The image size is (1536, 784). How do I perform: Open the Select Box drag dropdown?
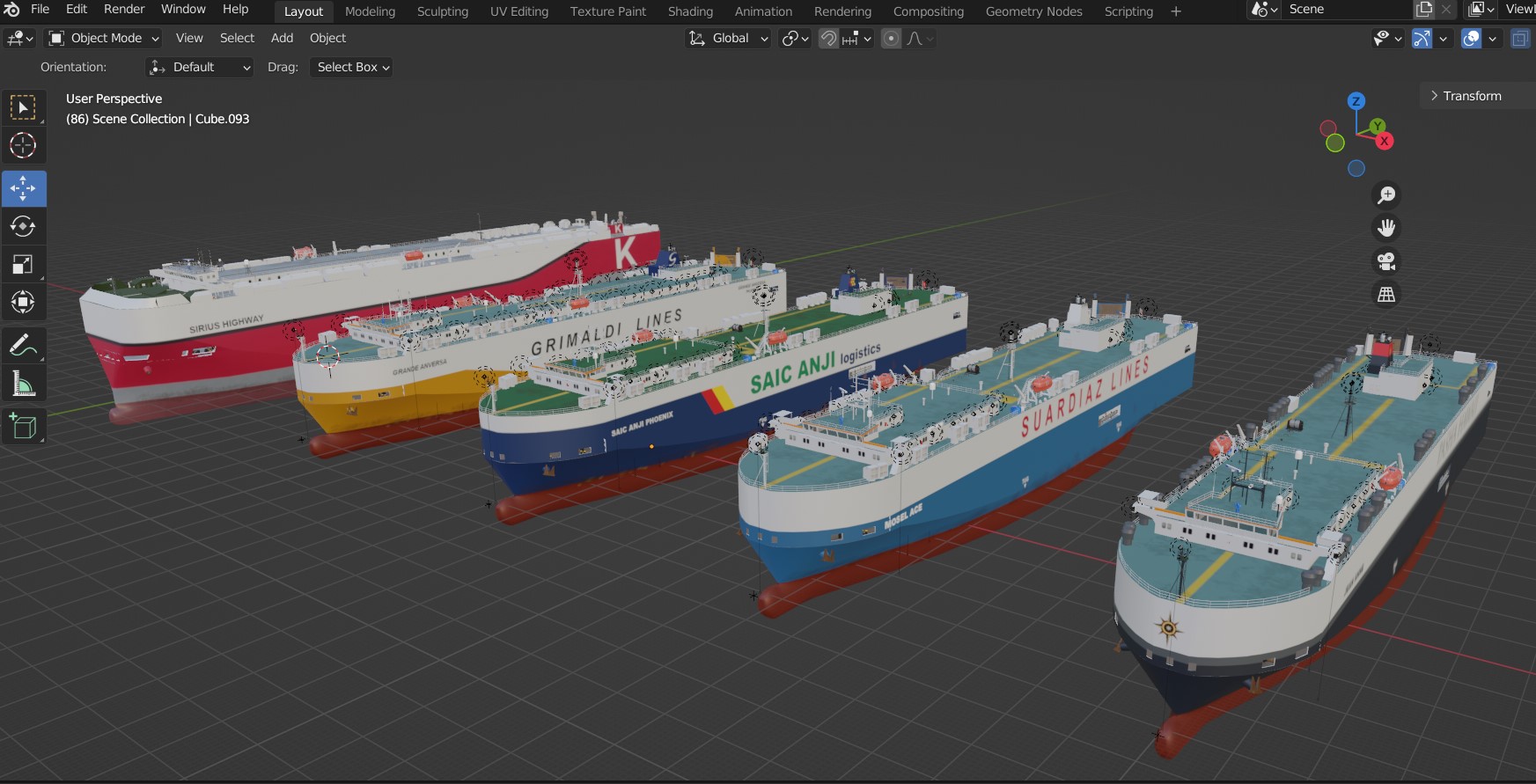tap(351, 68)
